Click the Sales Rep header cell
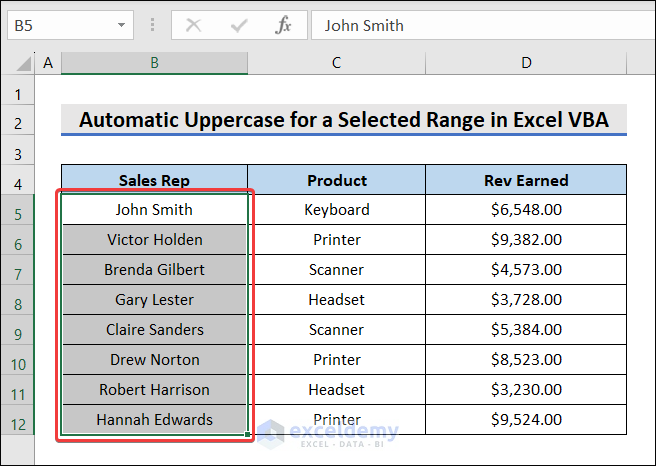 click(154, 181)
